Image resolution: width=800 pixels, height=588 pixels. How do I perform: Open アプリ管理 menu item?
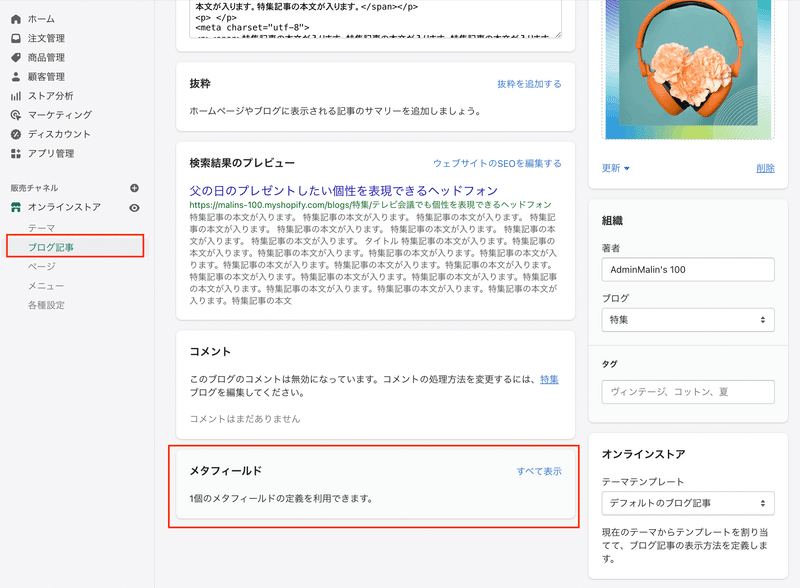51,153
